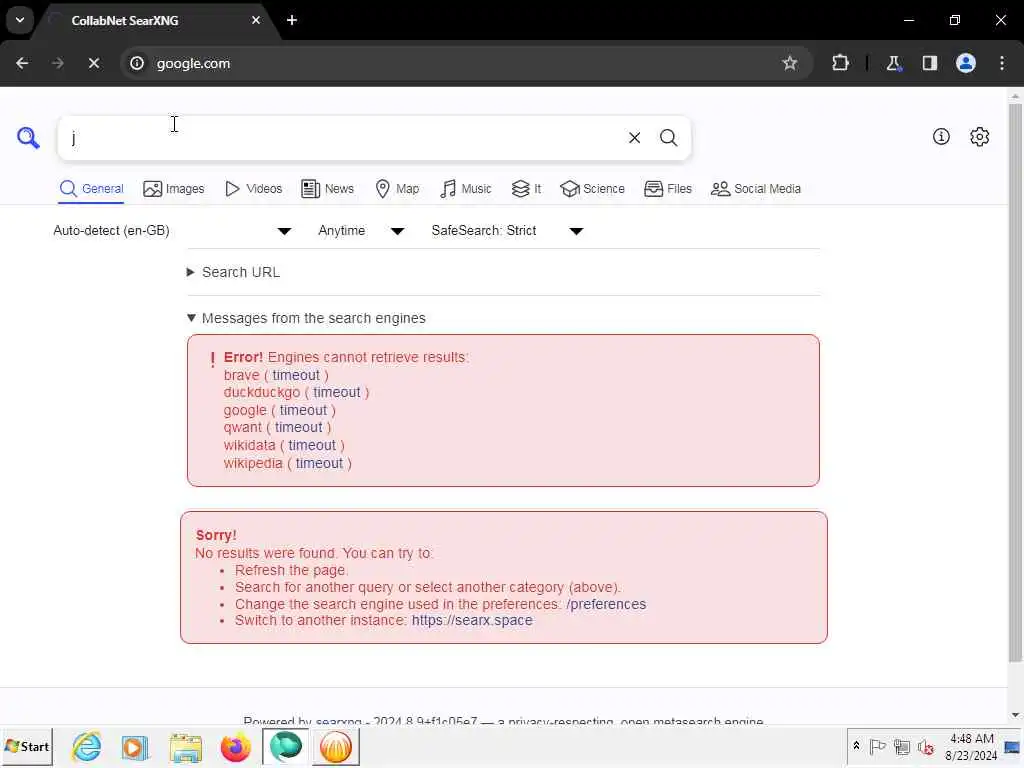Click the duckduckgo timeout link
The image size is (1024, 768).
336,392
